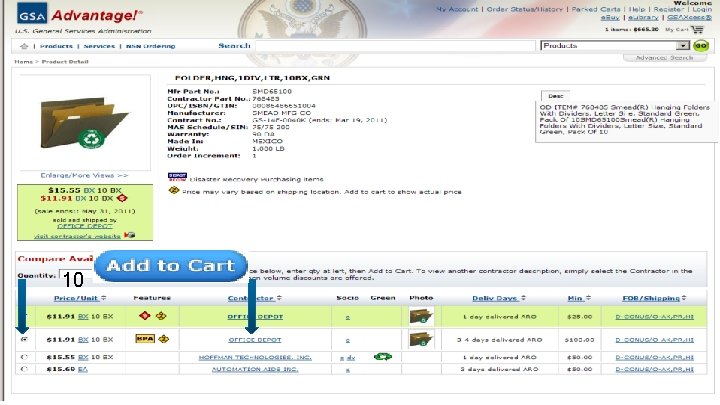Open Hoffman Technologies, Inc. contractor link

point(255,357)
